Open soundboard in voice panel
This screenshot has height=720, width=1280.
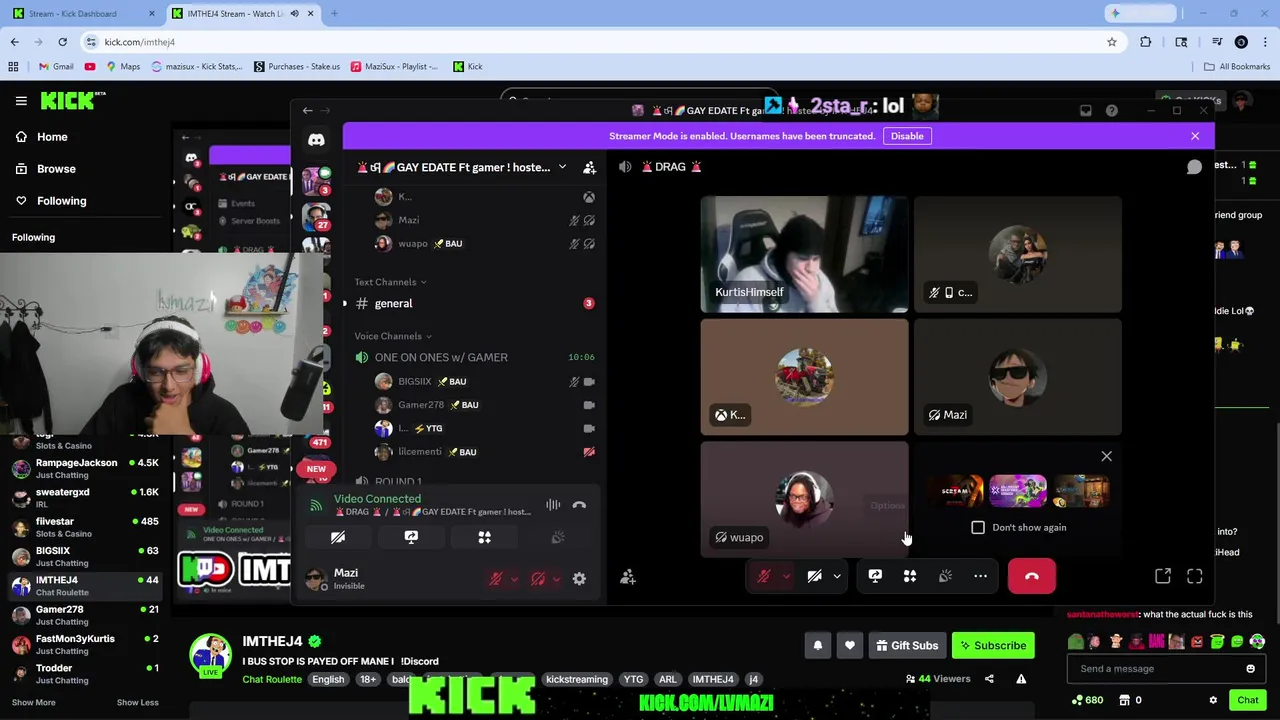click(558, 537)
